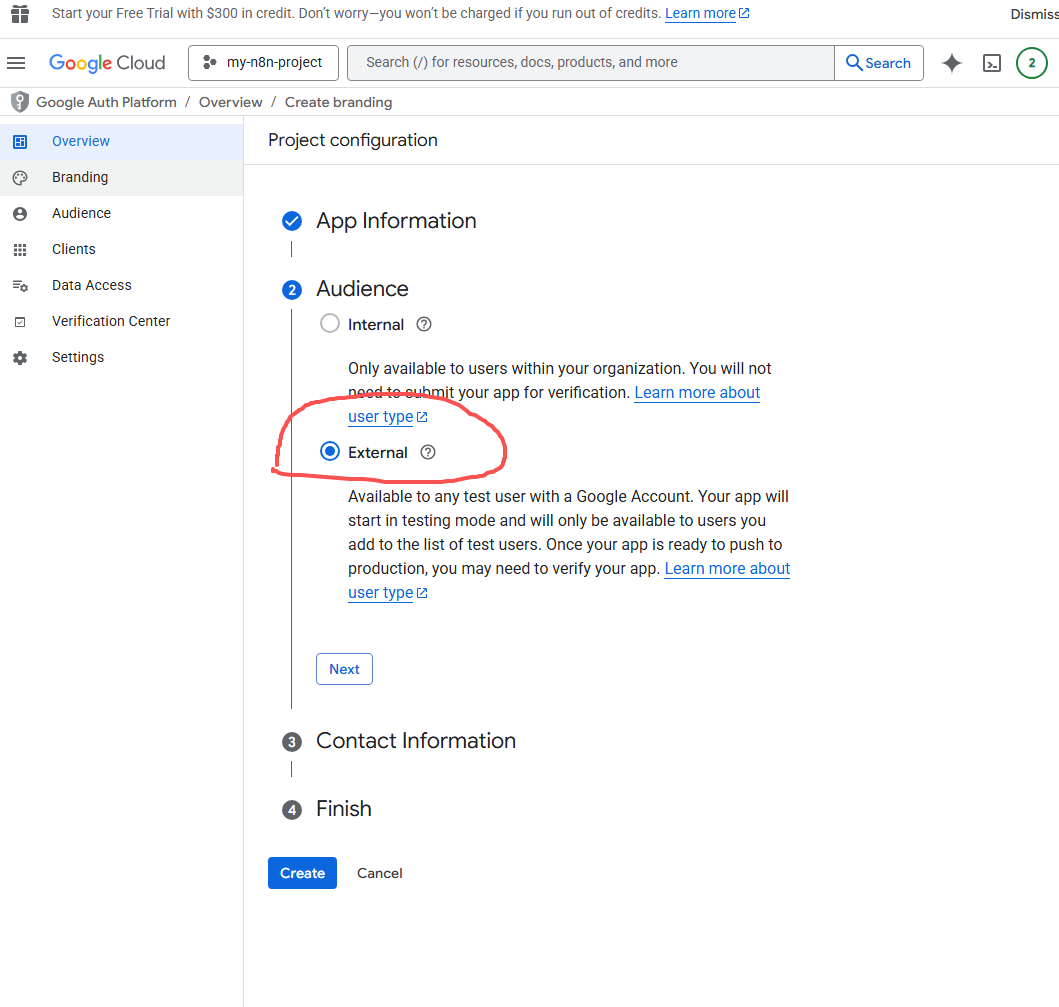
Task: Open the my-n8n-project project picker
Action: click(263, 63)
